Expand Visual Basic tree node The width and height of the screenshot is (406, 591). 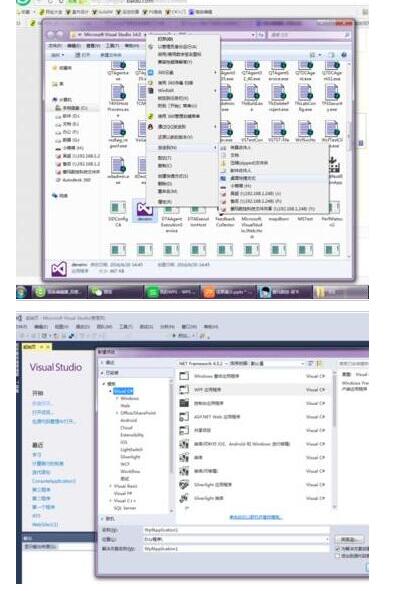point(111,486)
